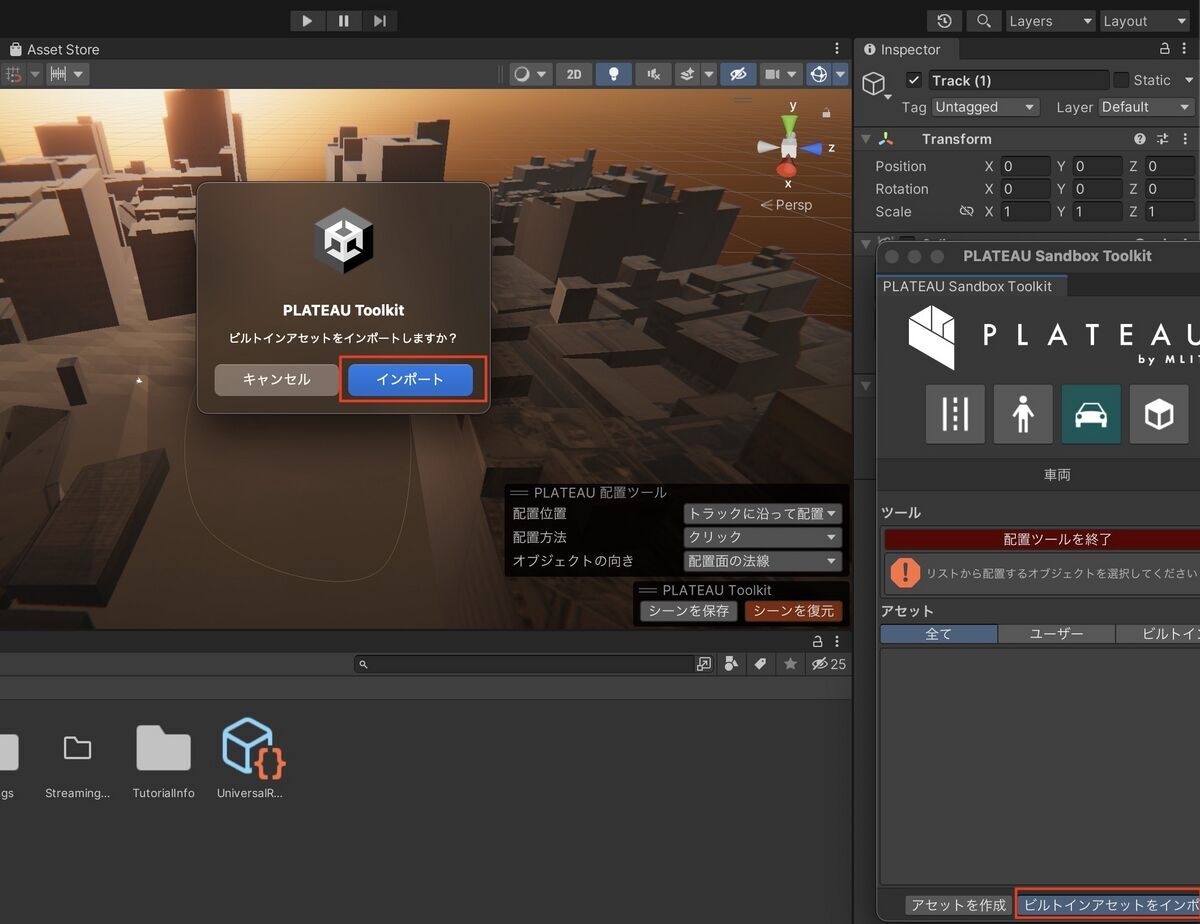1200x924 pixels.
Task: Click the Project panel search field
Action: tap(525, 664)
